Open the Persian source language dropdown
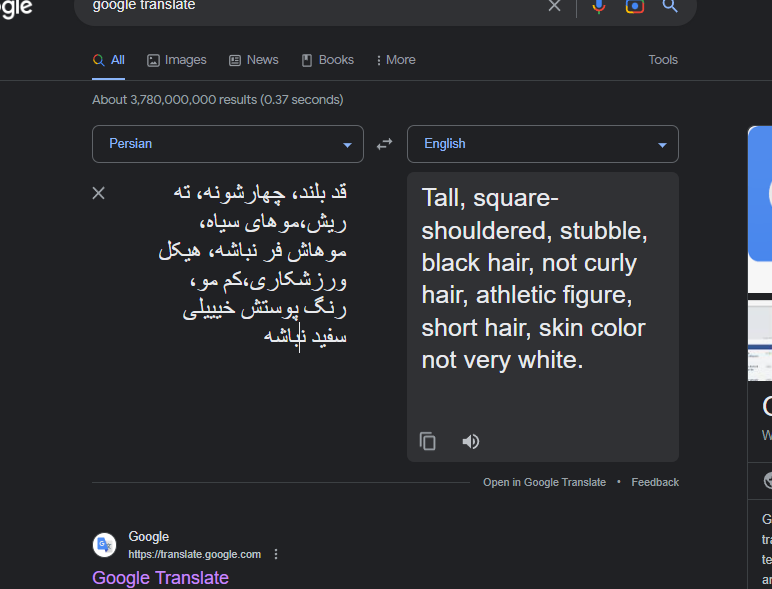This screenshot has width=772, height=589. [x=227, y=144]
